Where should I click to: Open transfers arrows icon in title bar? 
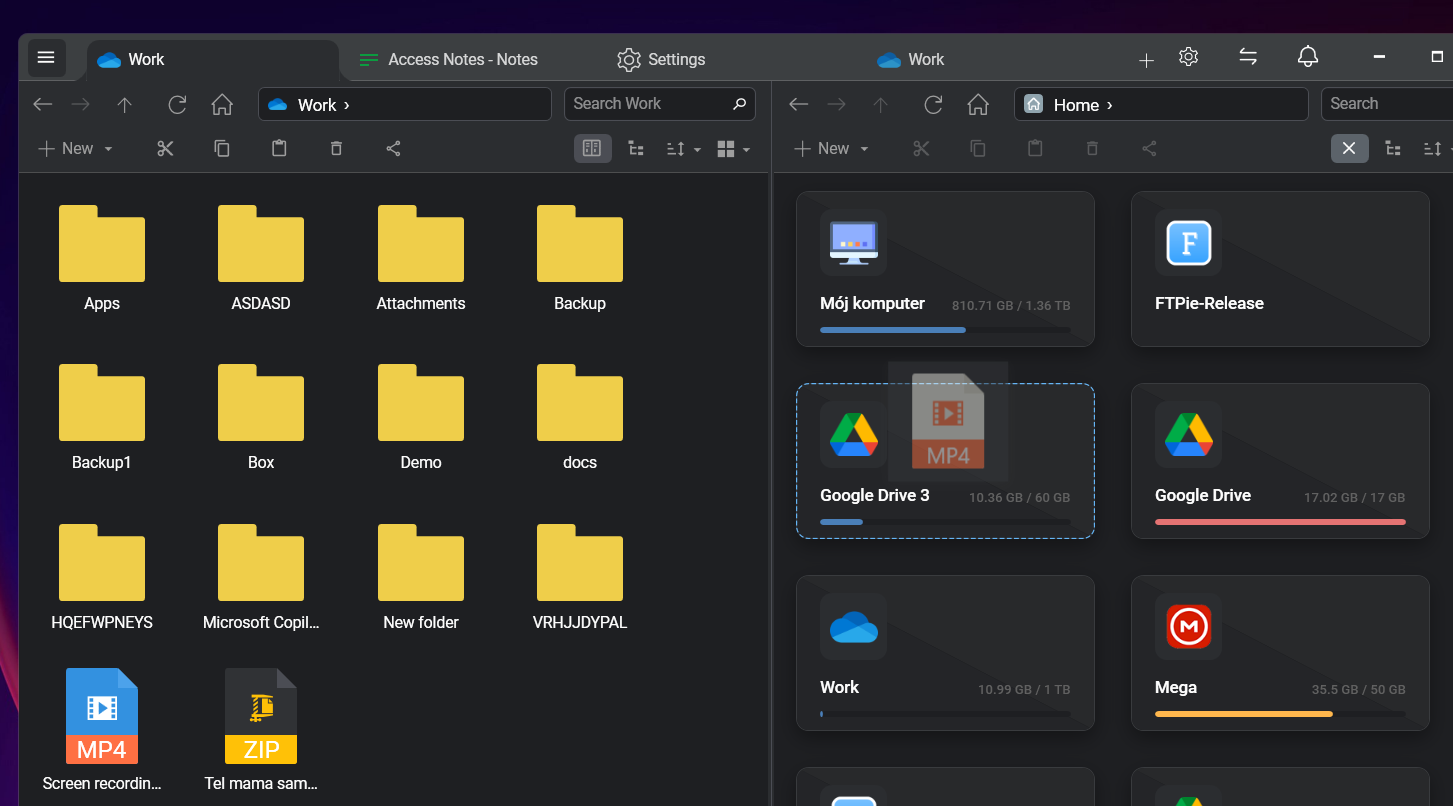(x=1248, y=57)
